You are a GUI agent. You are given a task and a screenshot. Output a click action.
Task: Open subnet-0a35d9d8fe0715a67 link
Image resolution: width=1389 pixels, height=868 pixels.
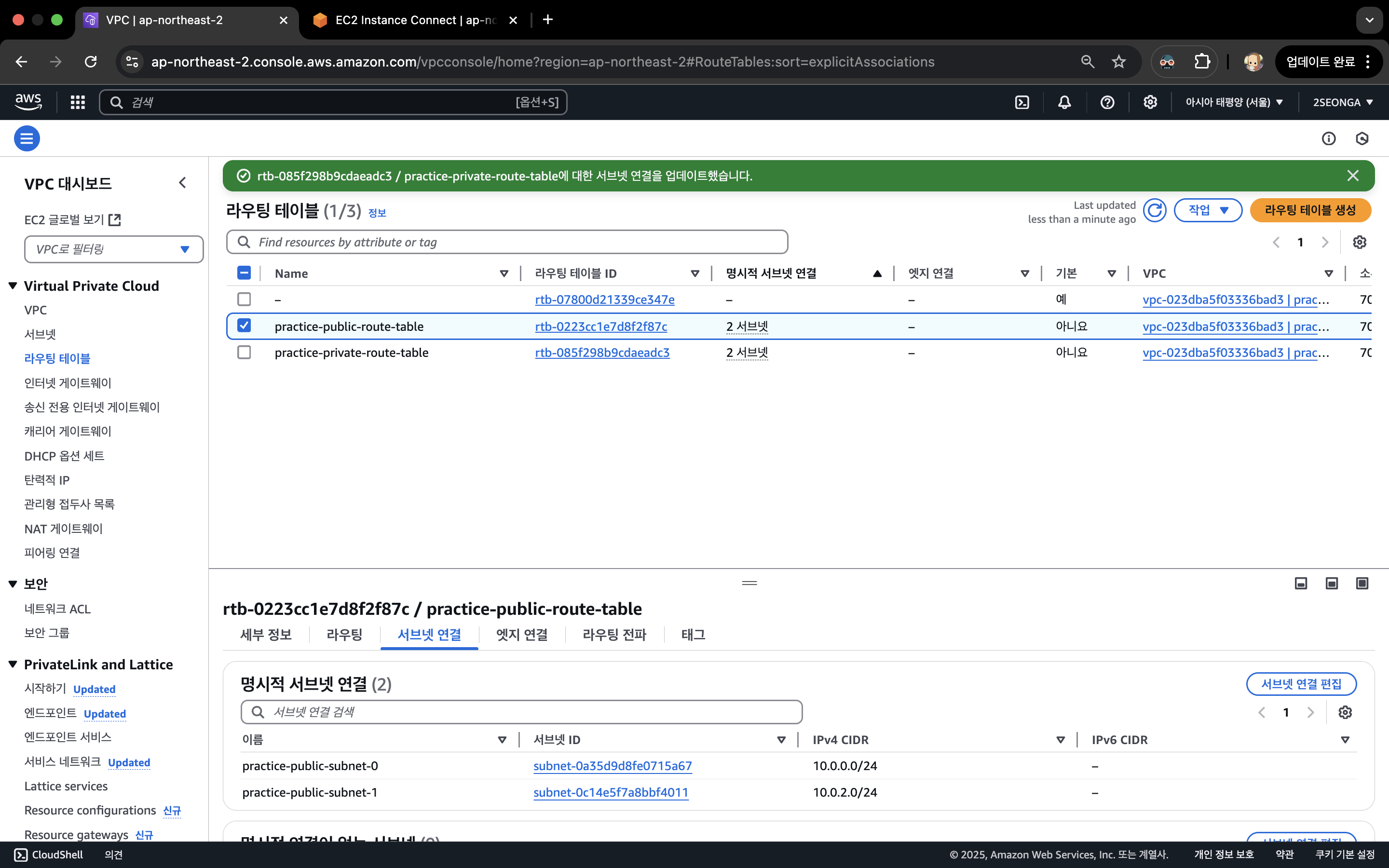tap(612, 766)
